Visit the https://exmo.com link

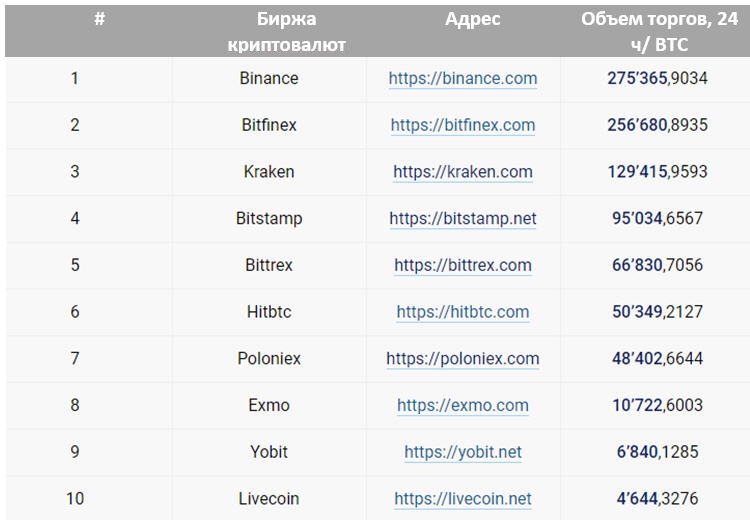462,405
